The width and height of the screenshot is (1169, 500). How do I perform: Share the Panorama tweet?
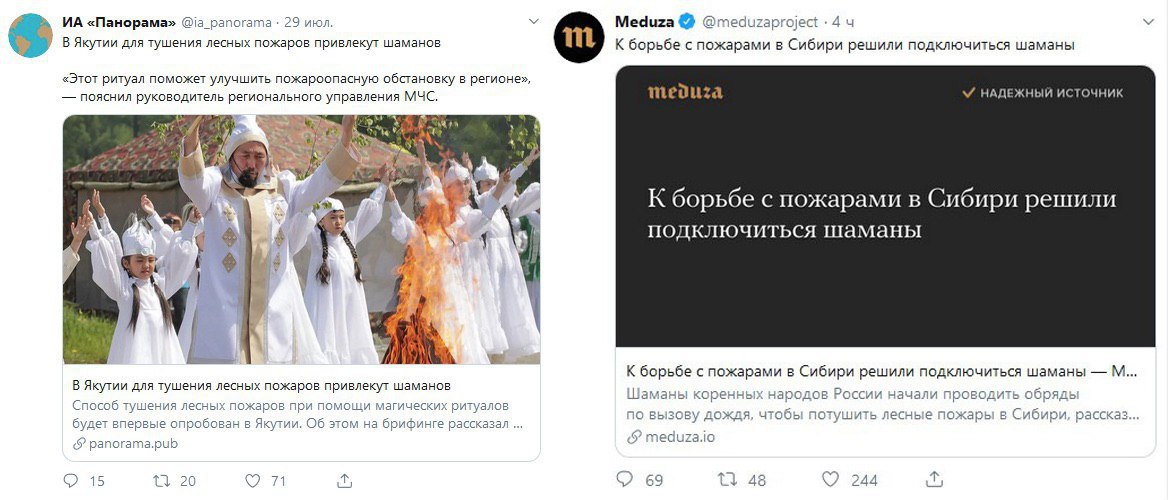click(x=344, y=481)
